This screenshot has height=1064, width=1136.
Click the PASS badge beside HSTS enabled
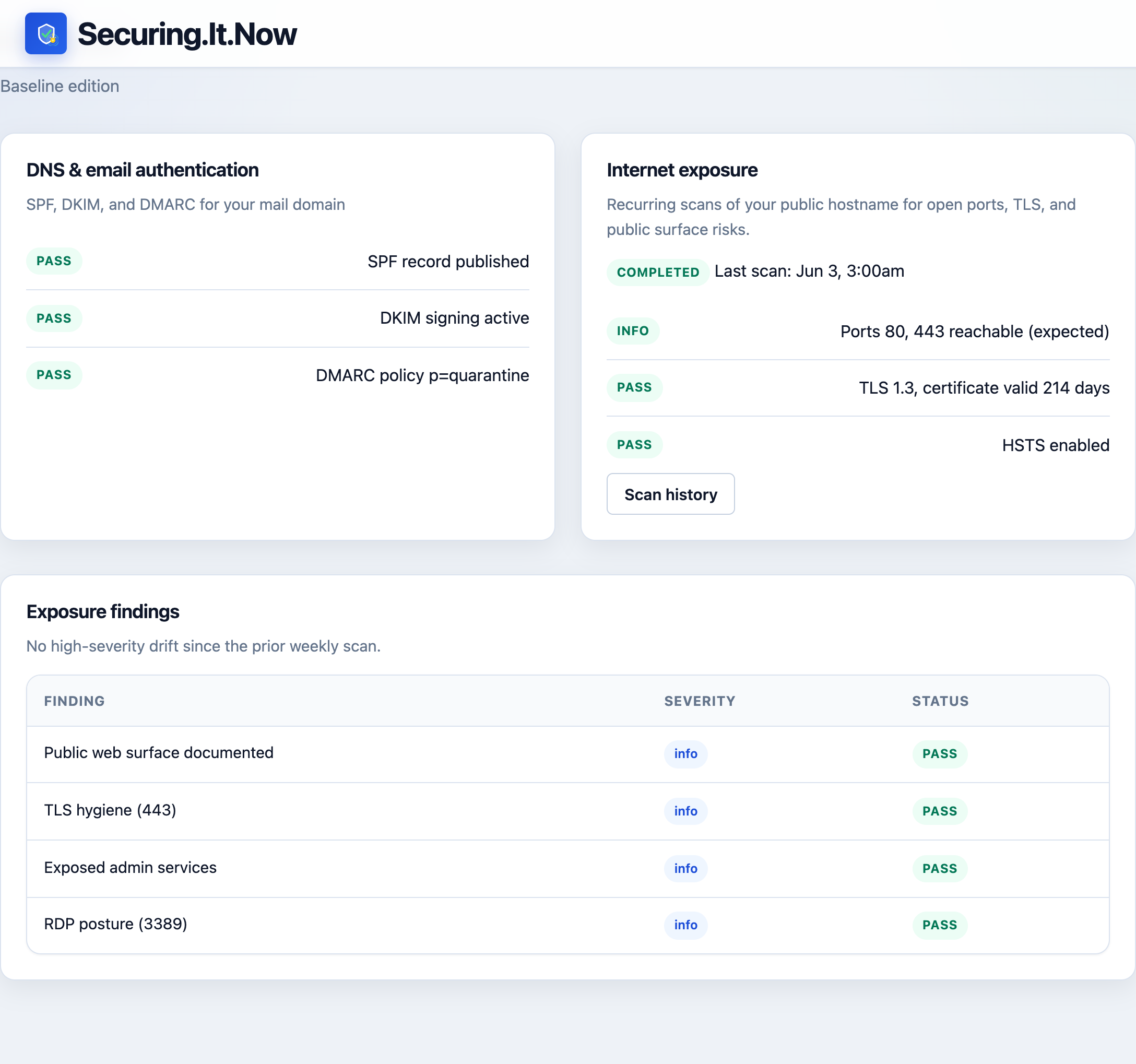[x=634, y=445]
